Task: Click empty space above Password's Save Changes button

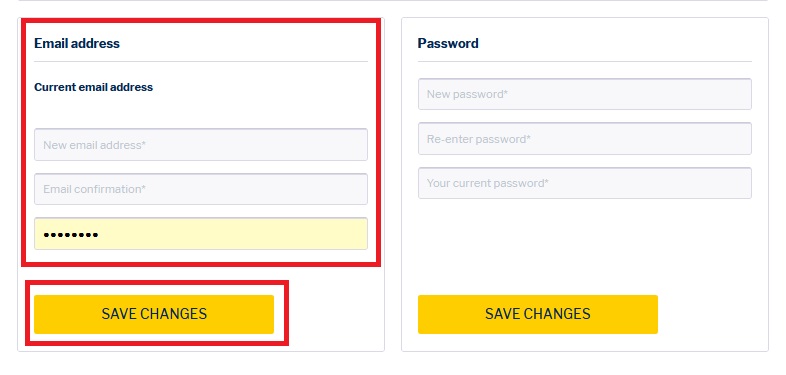Action: tap(584, 246)
